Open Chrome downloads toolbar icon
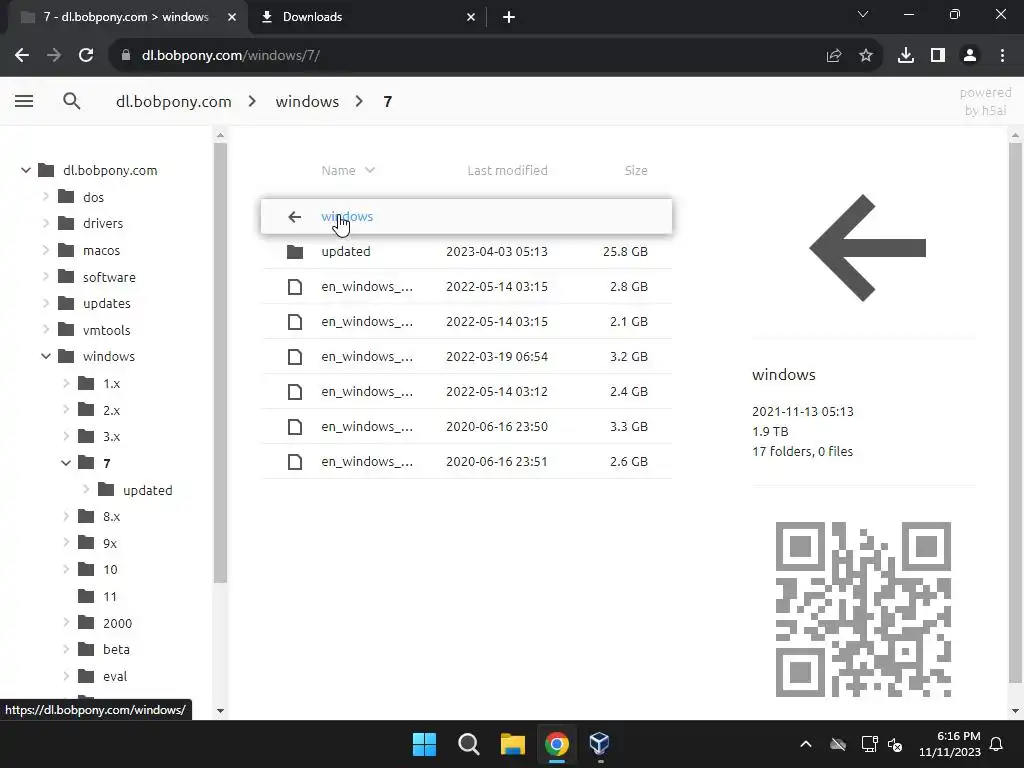Viewport: 1024px width, 768px height. (906, 56)
